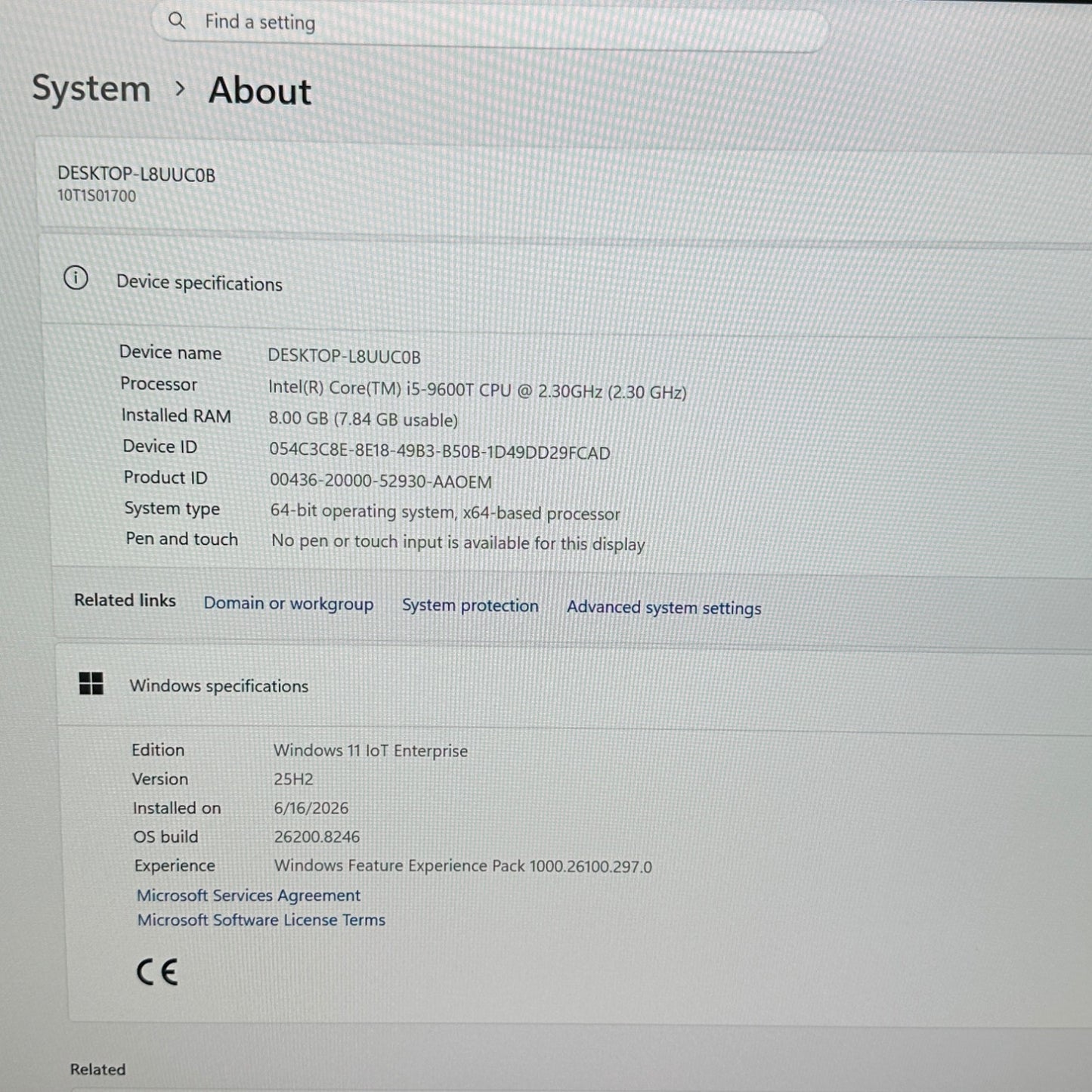This screenshot has width=1092, height=1092.
Task: Click the CE mark icon
Action: [157, 972]
